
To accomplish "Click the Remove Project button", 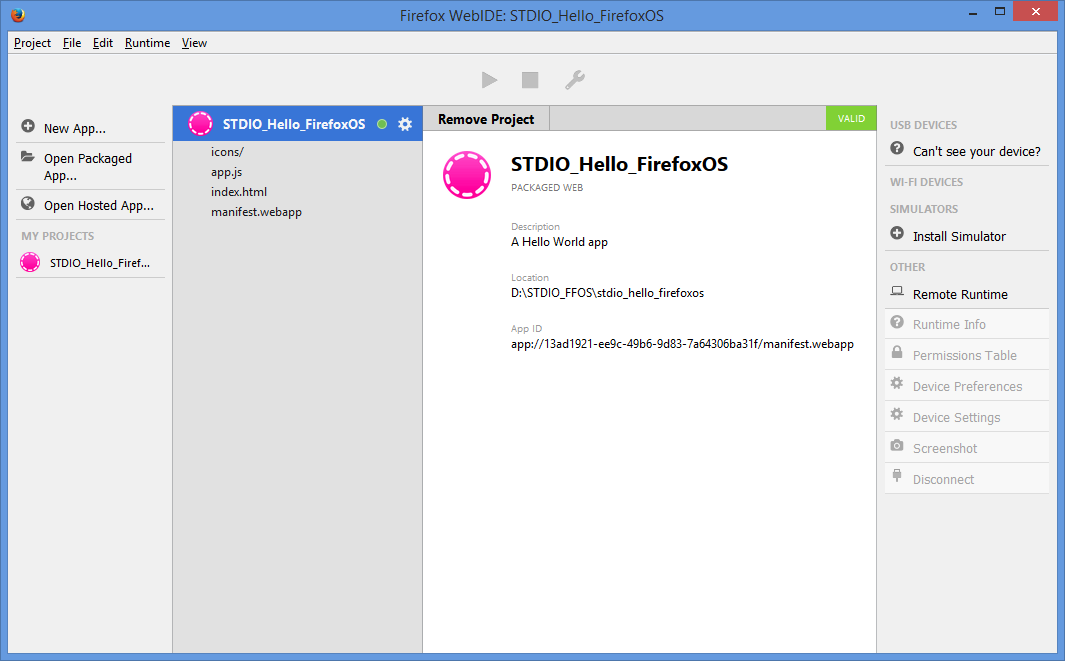I will click(486, 119).
